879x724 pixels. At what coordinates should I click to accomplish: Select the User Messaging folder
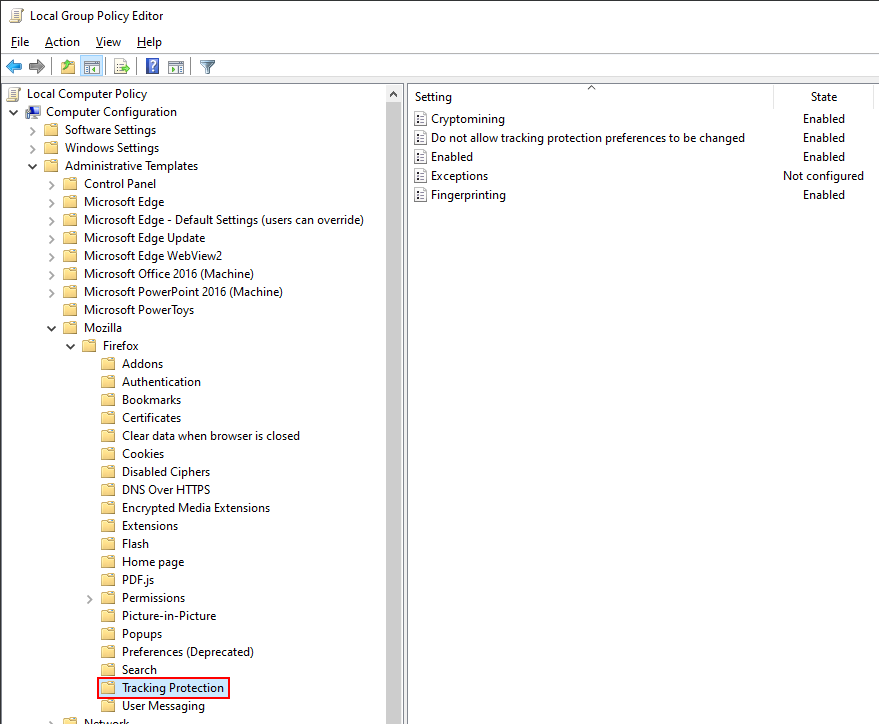(163, 706)
